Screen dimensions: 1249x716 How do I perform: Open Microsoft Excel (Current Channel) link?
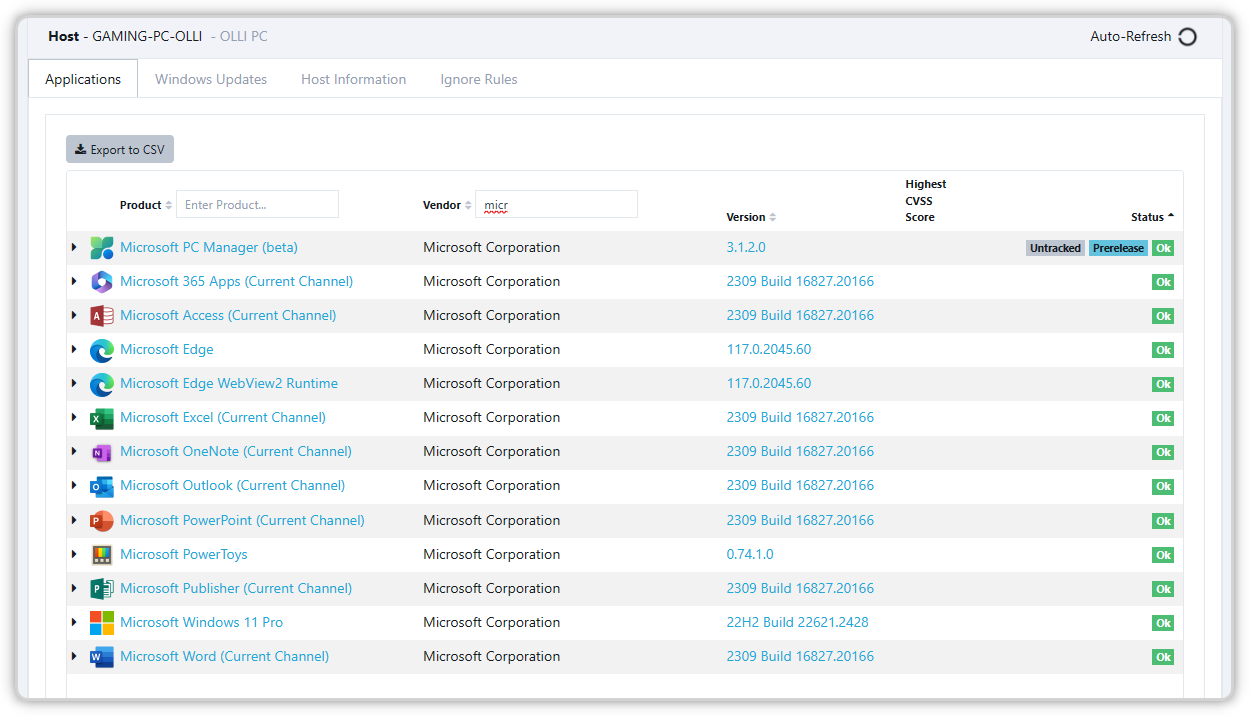tap(223, 417)
